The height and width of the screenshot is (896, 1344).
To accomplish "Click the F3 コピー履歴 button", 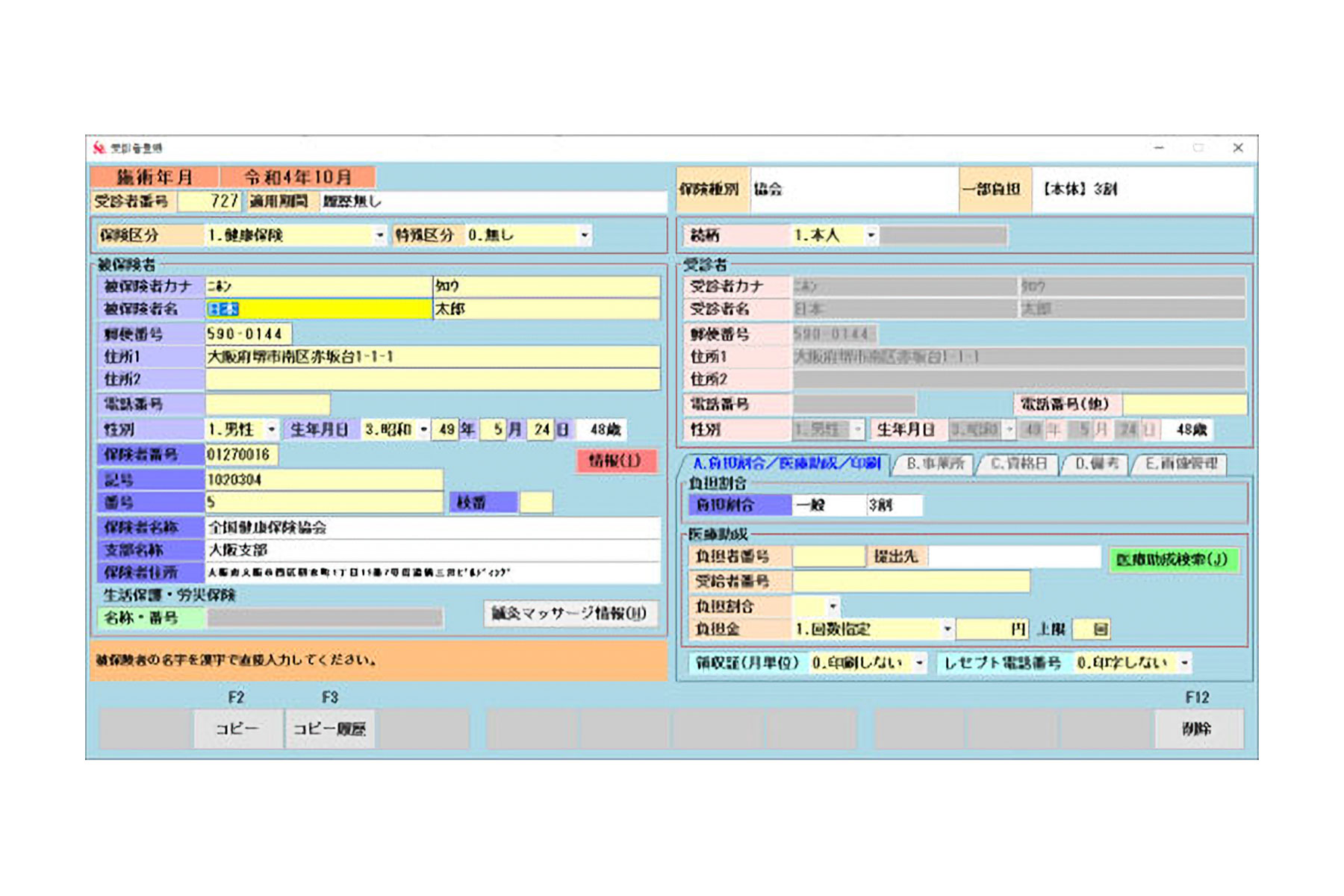I will pyautogui.click(x=329, y=729).
